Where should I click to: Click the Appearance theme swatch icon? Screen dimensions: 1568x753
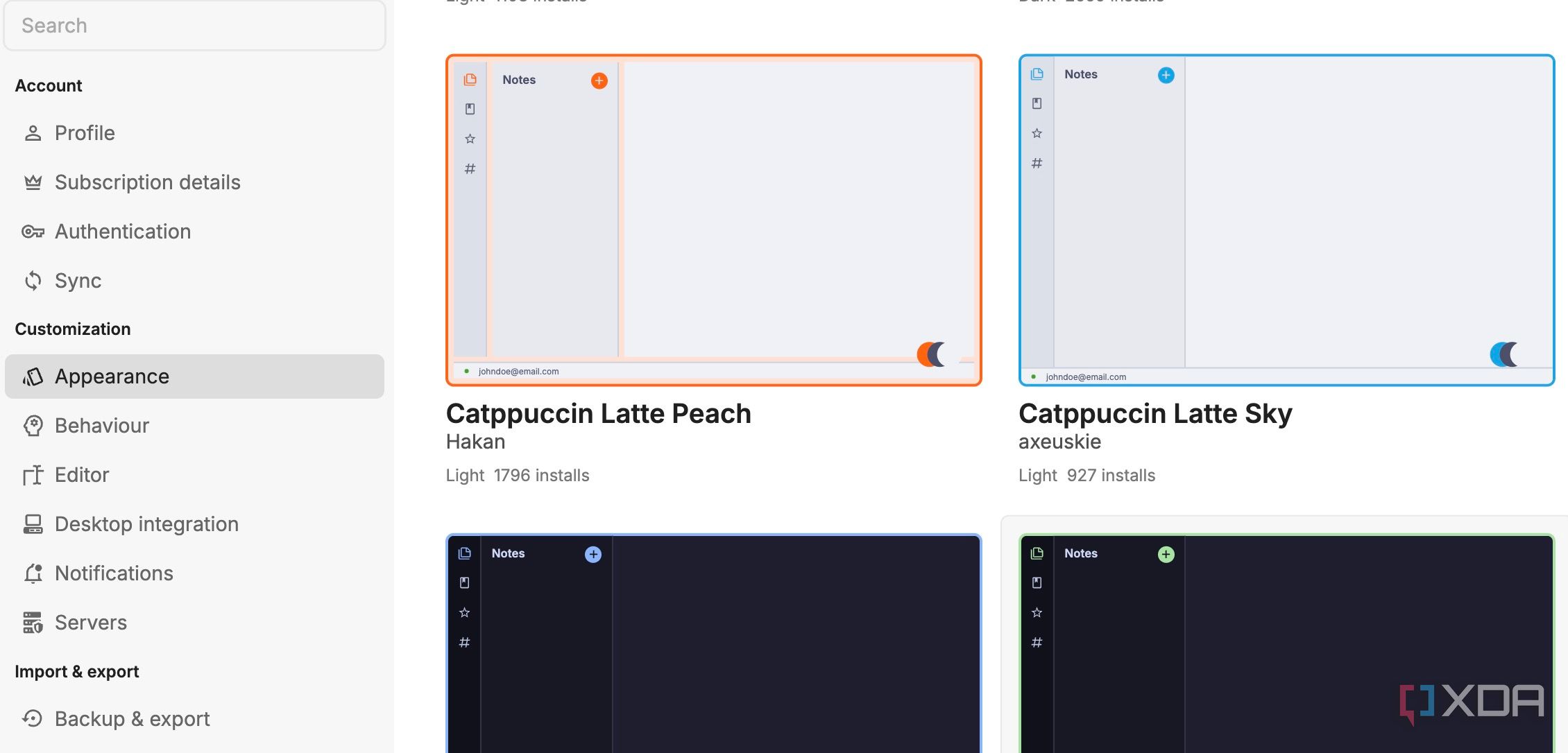[33, 376]
